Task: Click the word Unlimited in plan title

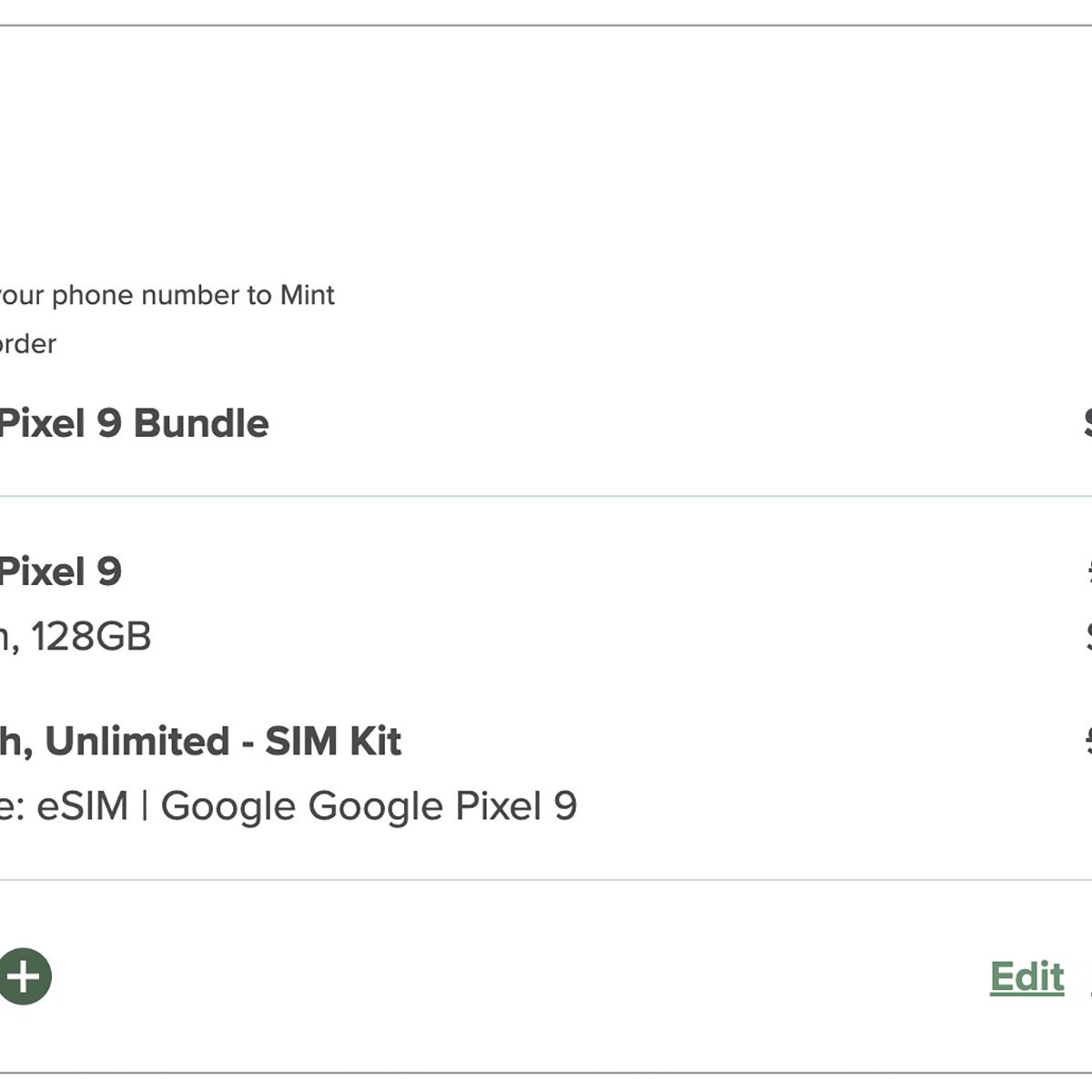Action: pyautogui.click(x=136, y=741)
